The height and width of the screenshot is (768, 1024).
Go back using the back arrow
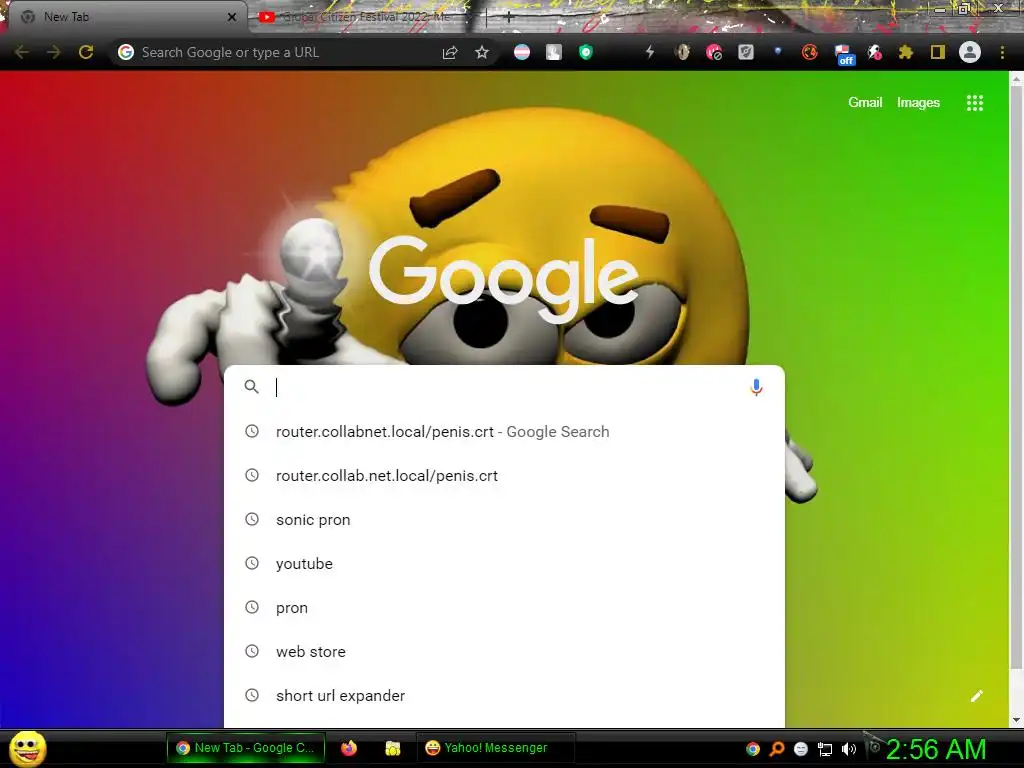coord(22,52)
